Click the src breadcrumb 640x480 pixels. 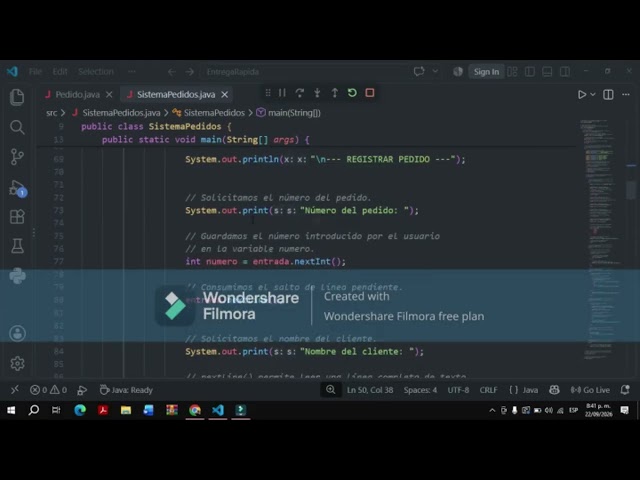[x=51, y=113]
